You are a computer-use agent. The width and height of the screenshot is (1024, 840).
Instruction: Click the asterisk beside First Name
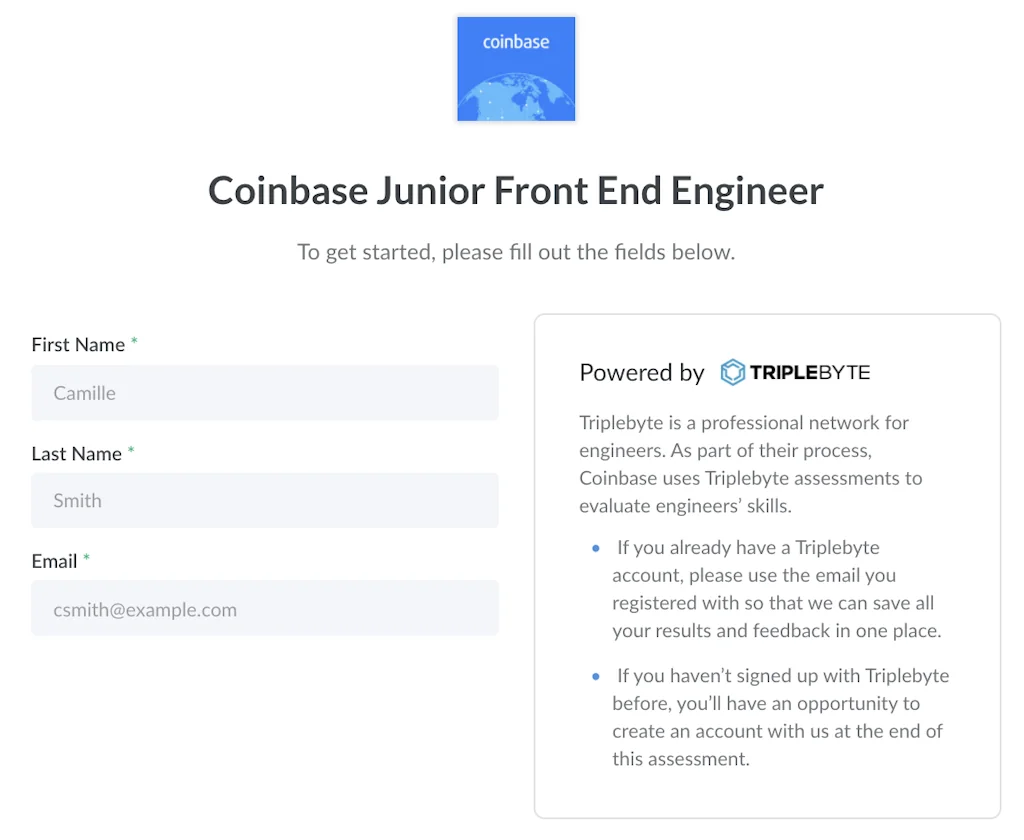coord(135,343)
